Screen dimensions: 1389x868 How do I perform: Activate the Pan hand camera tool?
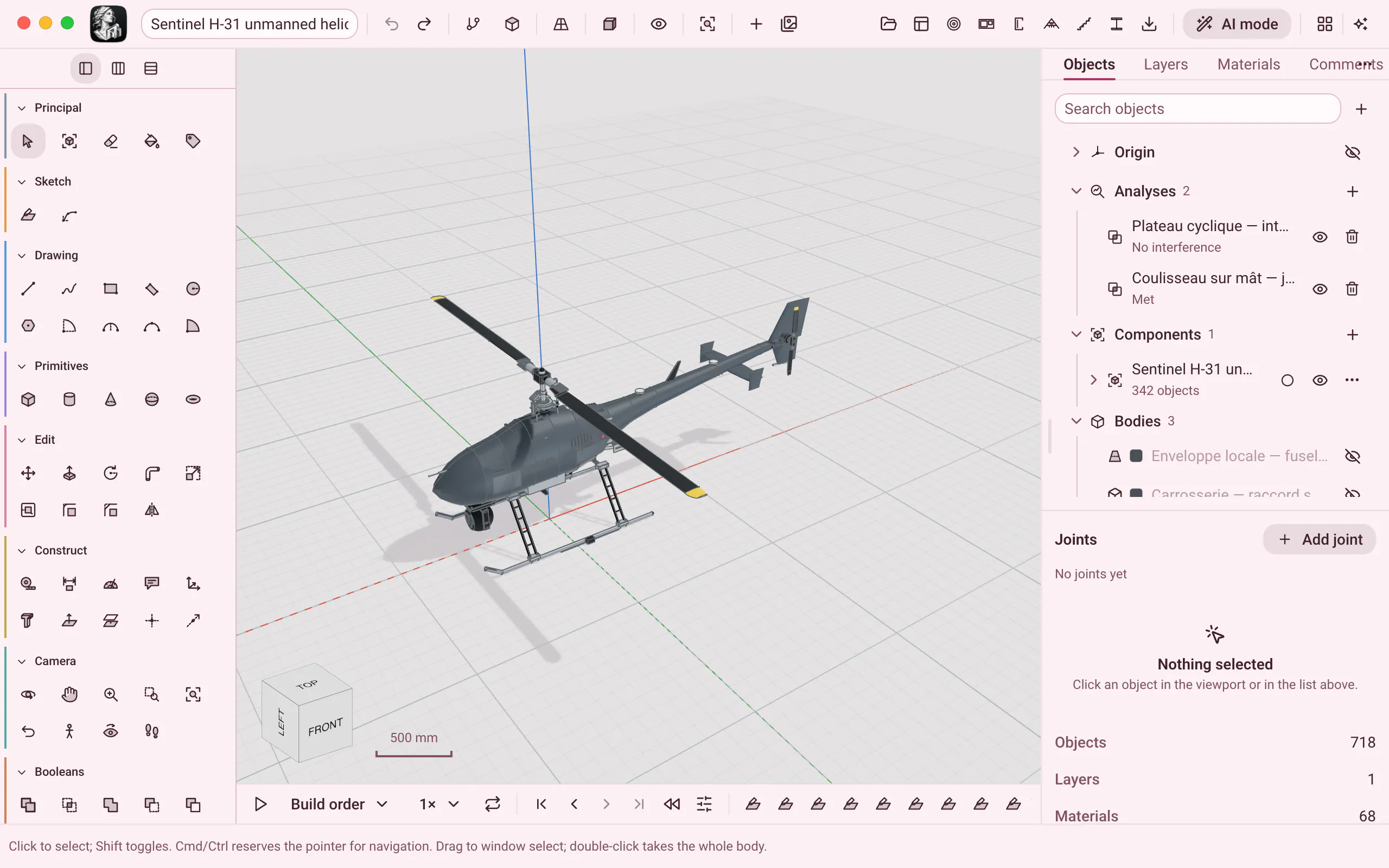pyautogui.click(x=69, y=694)
